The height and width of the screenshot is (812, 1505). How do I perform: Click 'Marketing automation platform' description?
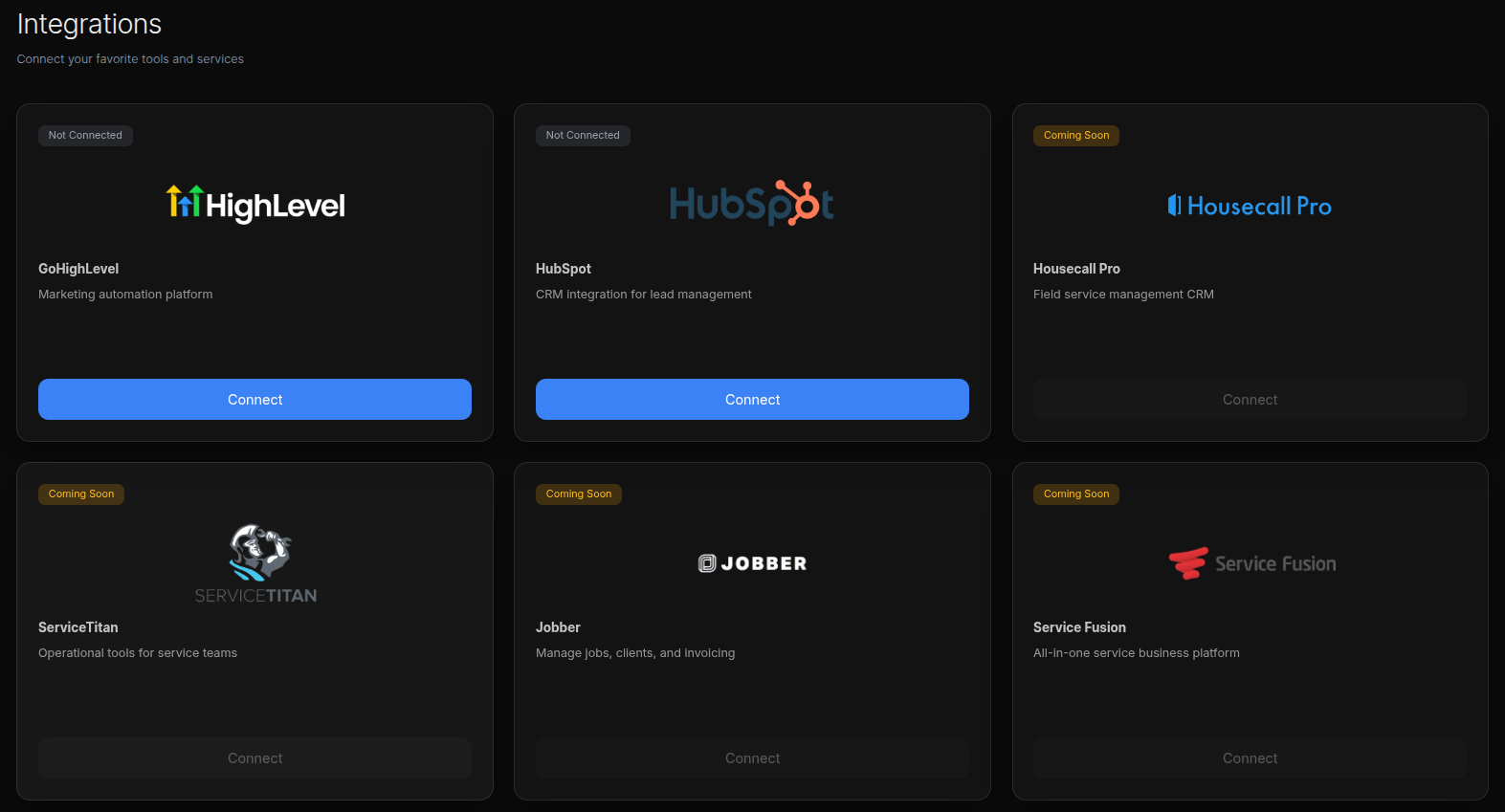(x=125, y=295)
